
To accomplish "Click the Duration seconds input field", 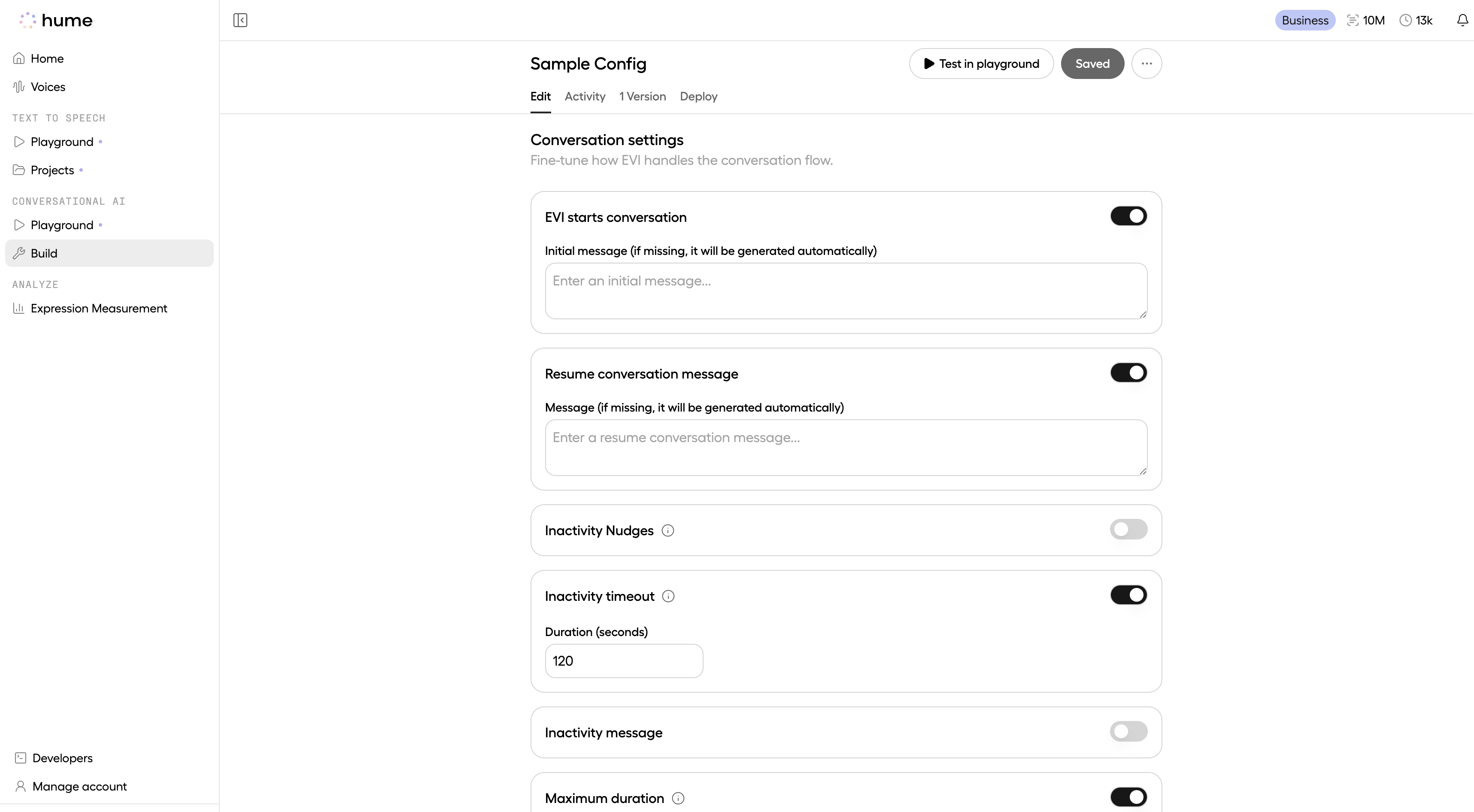I will 623,661.
